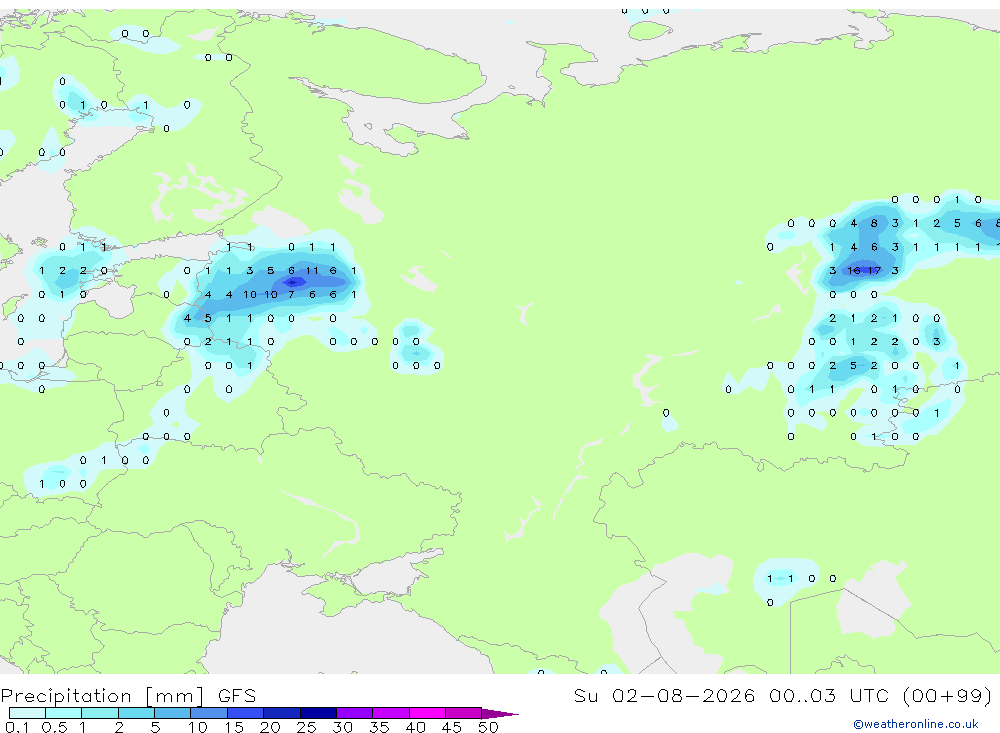Select the 2–5 mm legend color swatch
The width and height of the screenshot is (1000, 733).
136,713
